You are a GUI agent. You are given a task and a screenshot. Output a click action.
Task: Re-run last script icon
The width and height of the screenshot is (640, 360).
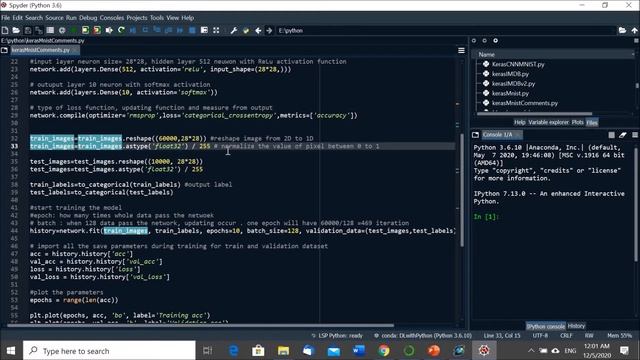(121, 30)
